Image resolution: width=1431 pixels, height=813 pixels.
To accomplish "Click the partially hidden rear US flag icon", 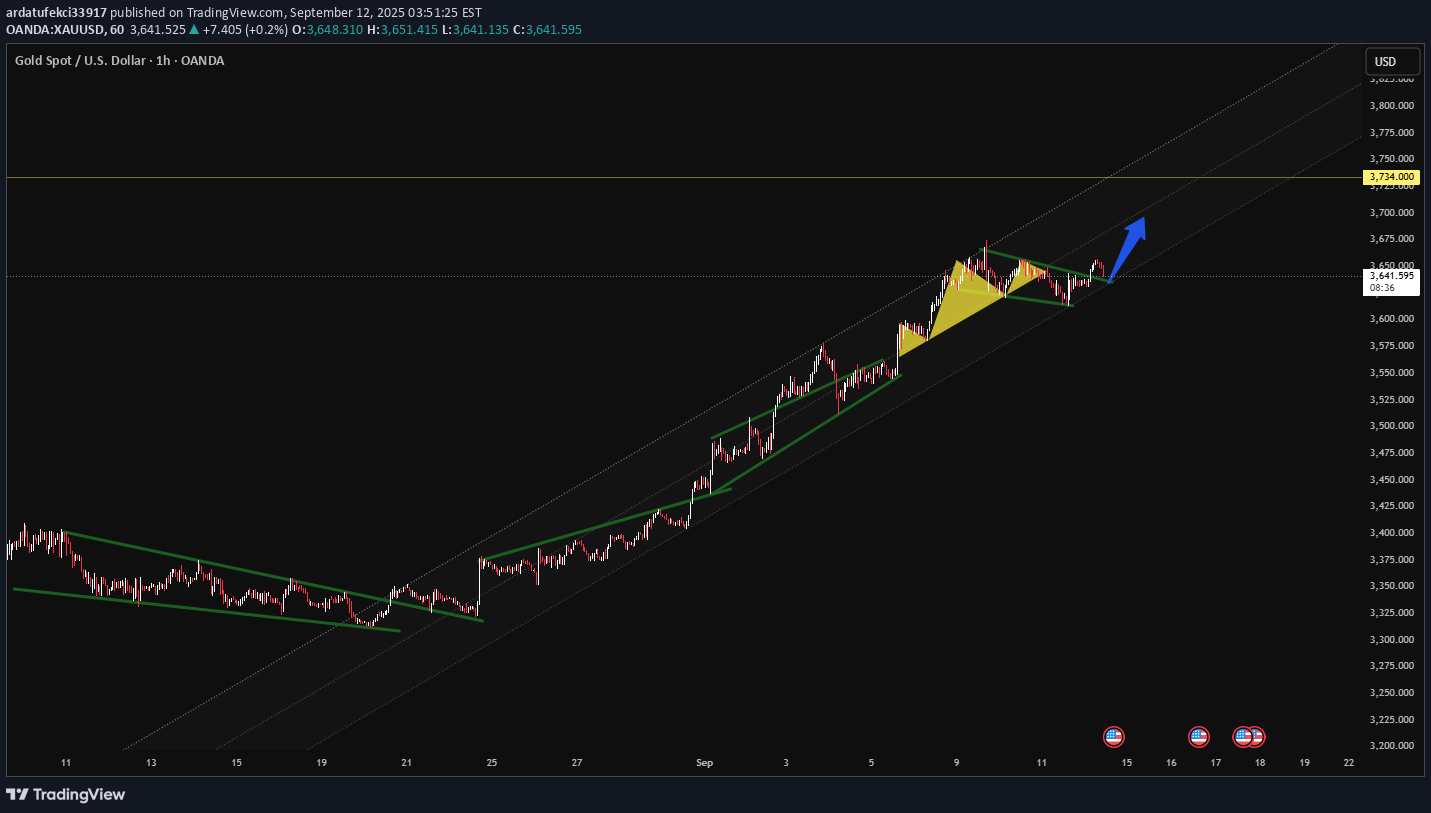I will coord(1258,737).
